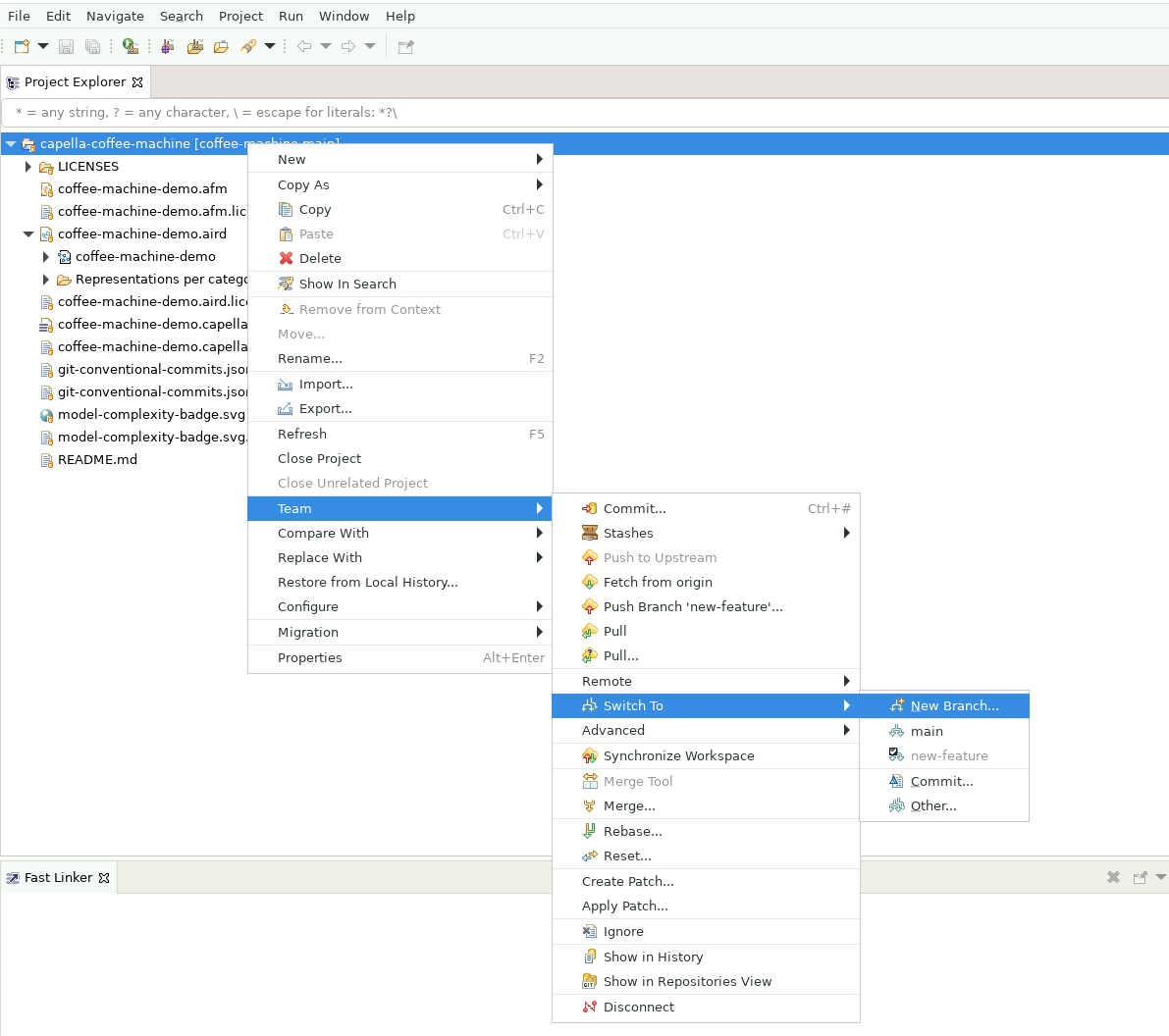Viewport: 1169px width, 1036px height.
Task: Select the Commit icon in the Team submenu
Action: coord(590,508)
